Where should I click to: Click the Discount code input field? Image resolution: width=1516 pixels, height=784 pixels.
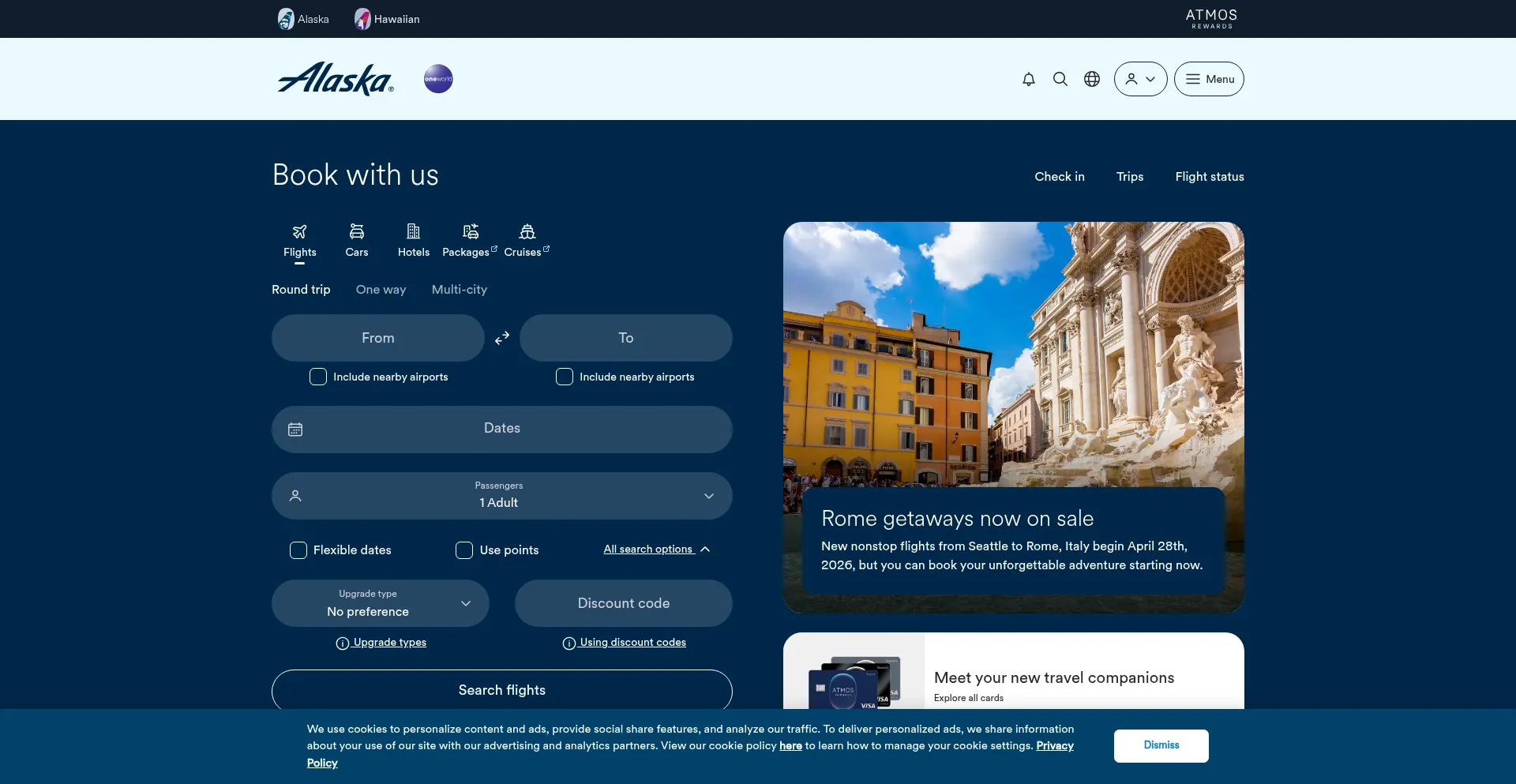tap(623, 603)
